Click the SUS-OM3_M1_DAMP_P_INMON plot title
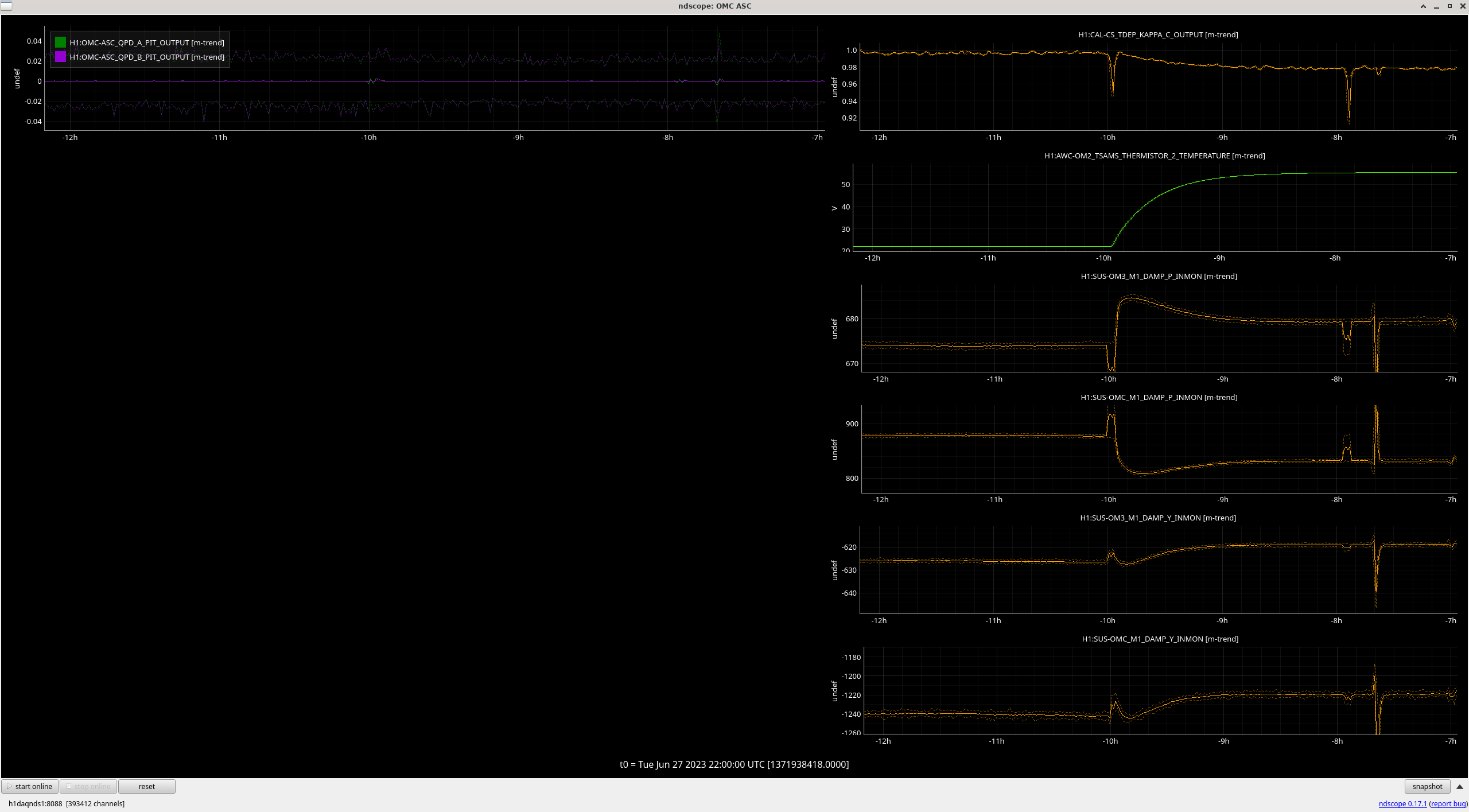 coord(1159,276)
